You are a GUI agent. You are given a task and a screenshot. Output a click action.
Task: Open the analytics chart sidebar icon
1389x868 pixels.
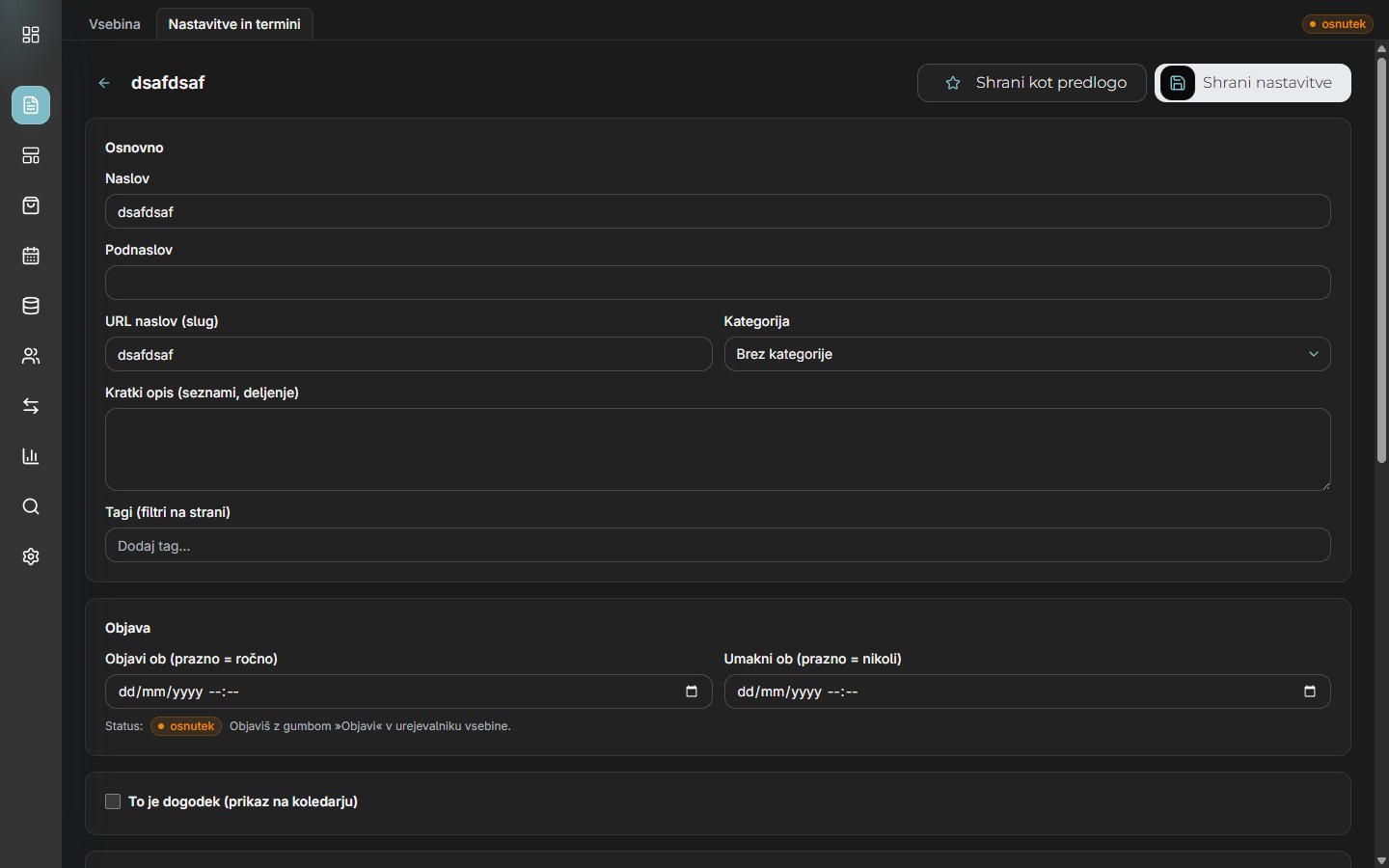[31, 456]
